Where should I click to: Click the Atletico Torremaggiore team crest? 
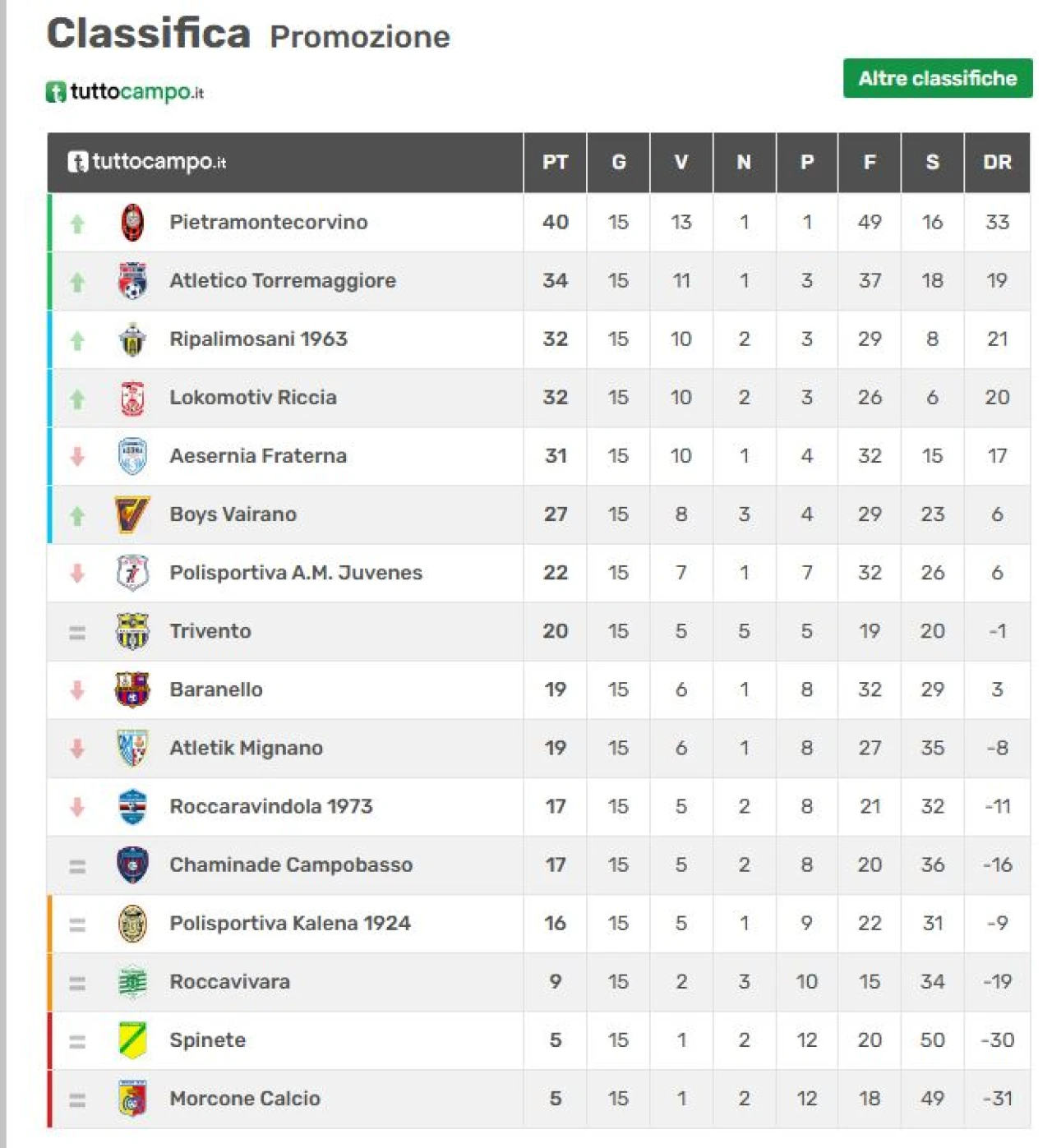[132, 281]
